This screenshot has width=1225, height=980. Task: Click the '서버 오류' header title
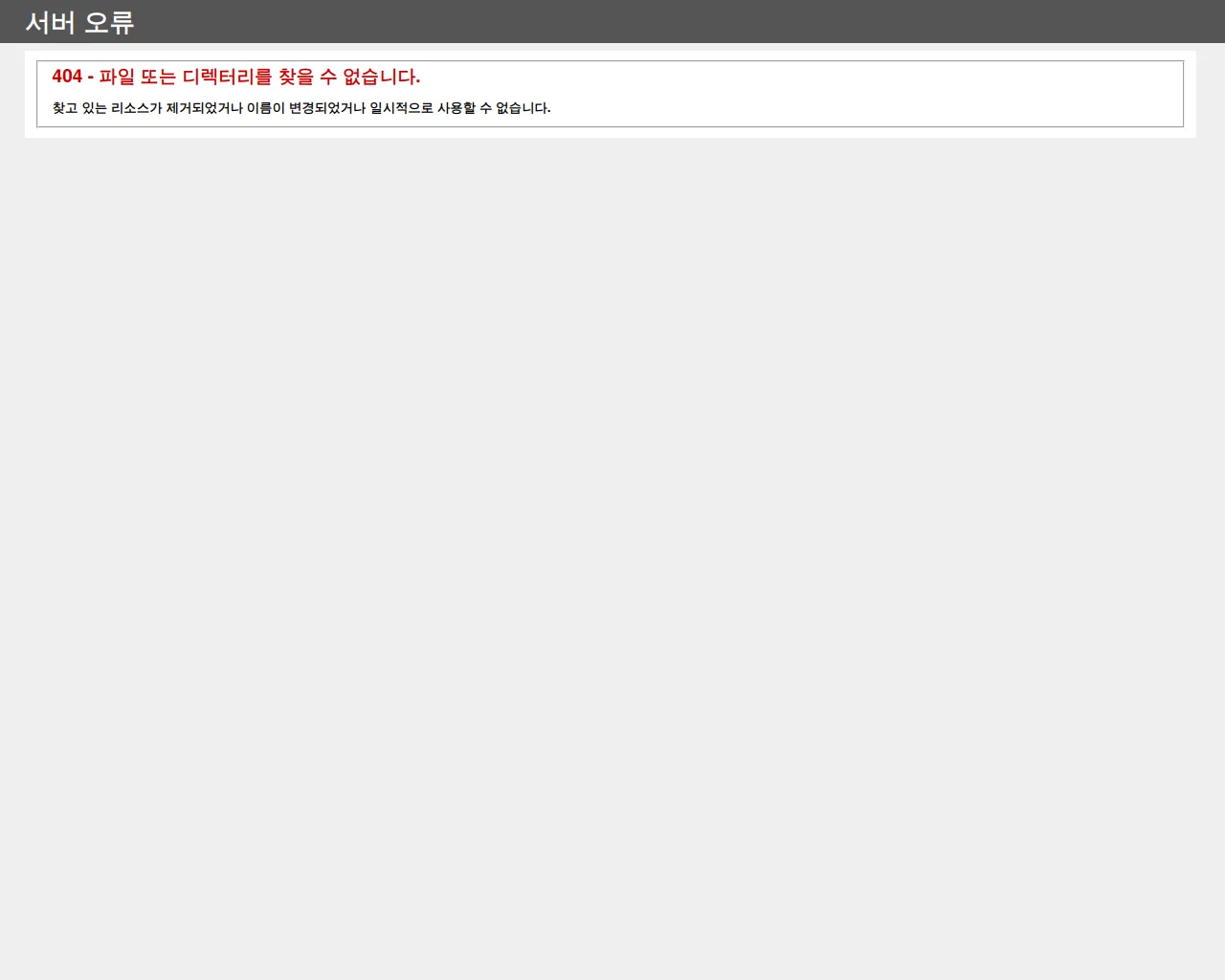click(x=79, y=23)
